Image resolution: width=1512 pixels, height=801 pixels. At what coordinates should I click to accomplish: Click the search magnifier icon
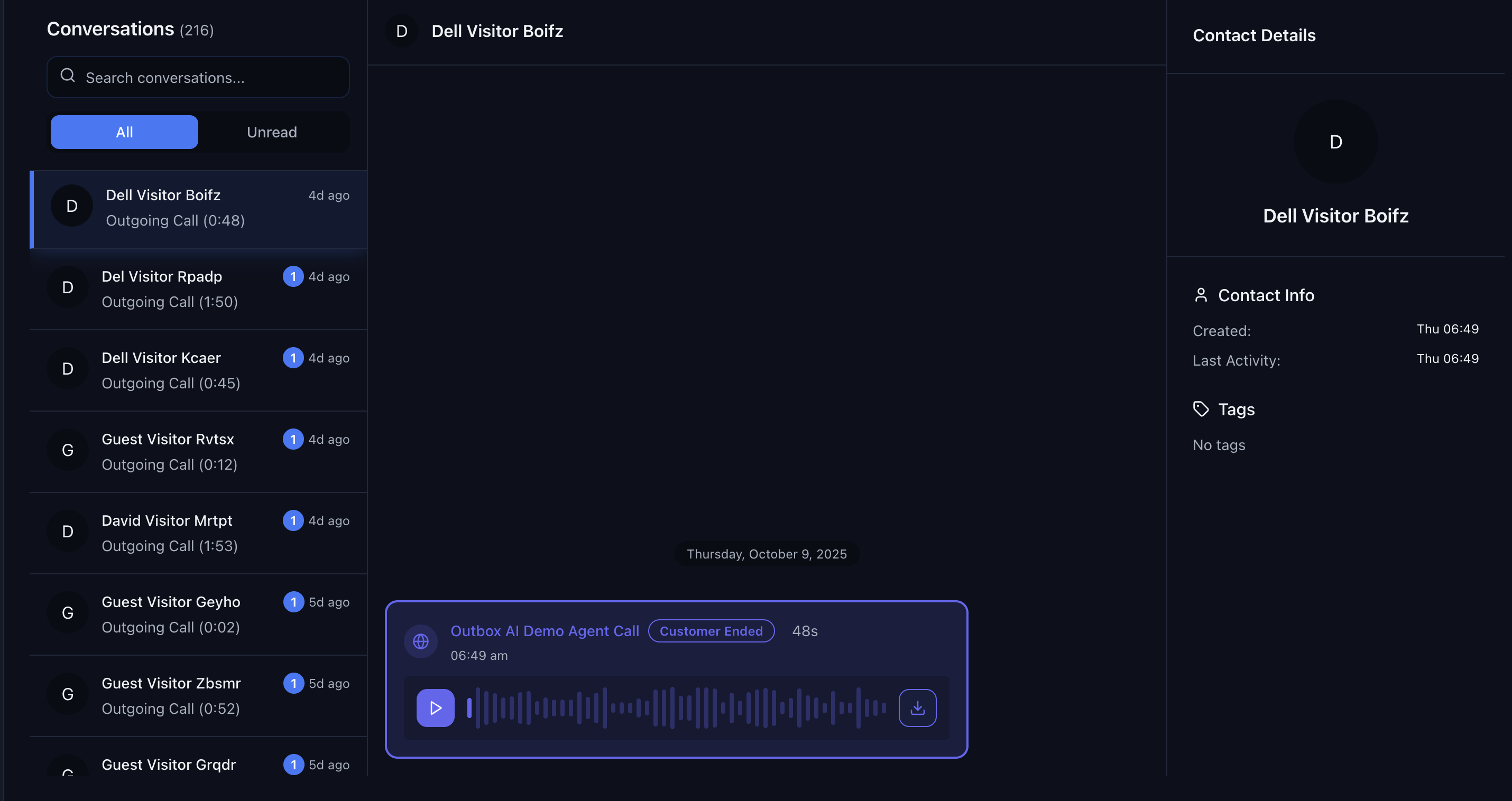point(68,76)
